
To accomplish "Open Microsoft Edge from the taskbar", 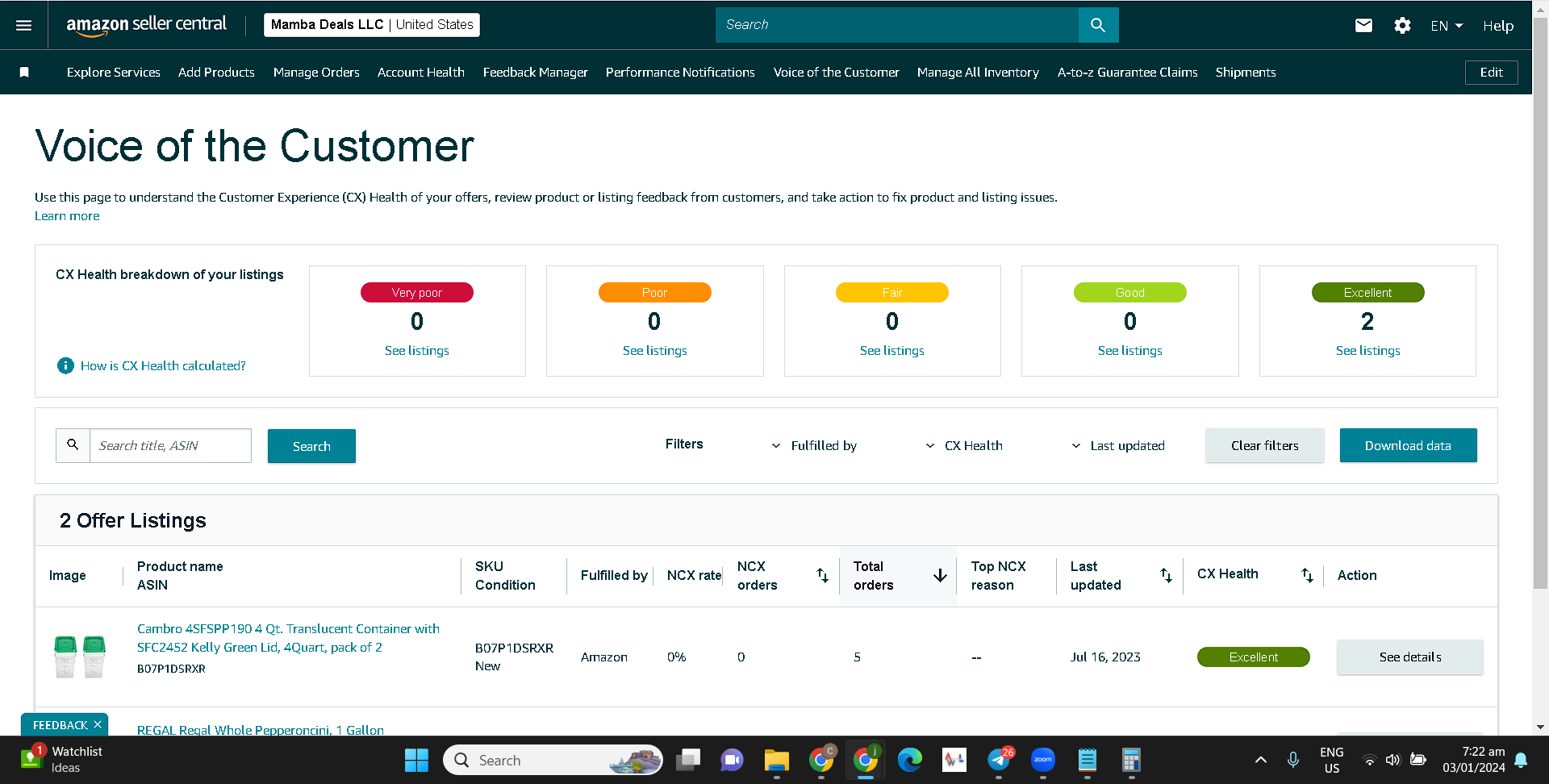I will pos(910,760).
